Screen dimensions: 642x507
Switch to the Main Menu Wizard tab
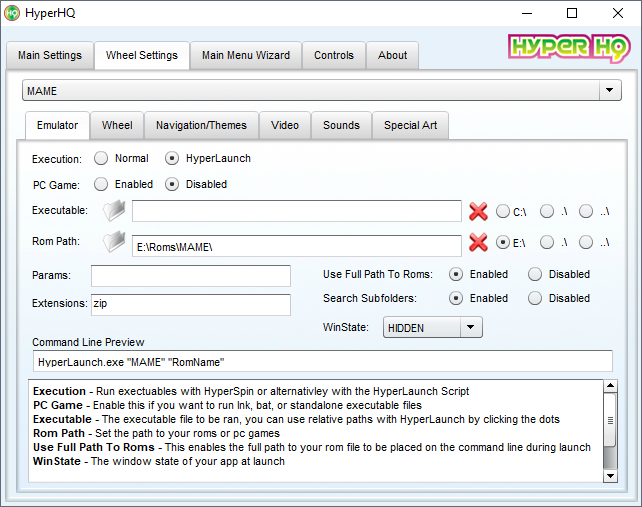[x=245, y=55]
